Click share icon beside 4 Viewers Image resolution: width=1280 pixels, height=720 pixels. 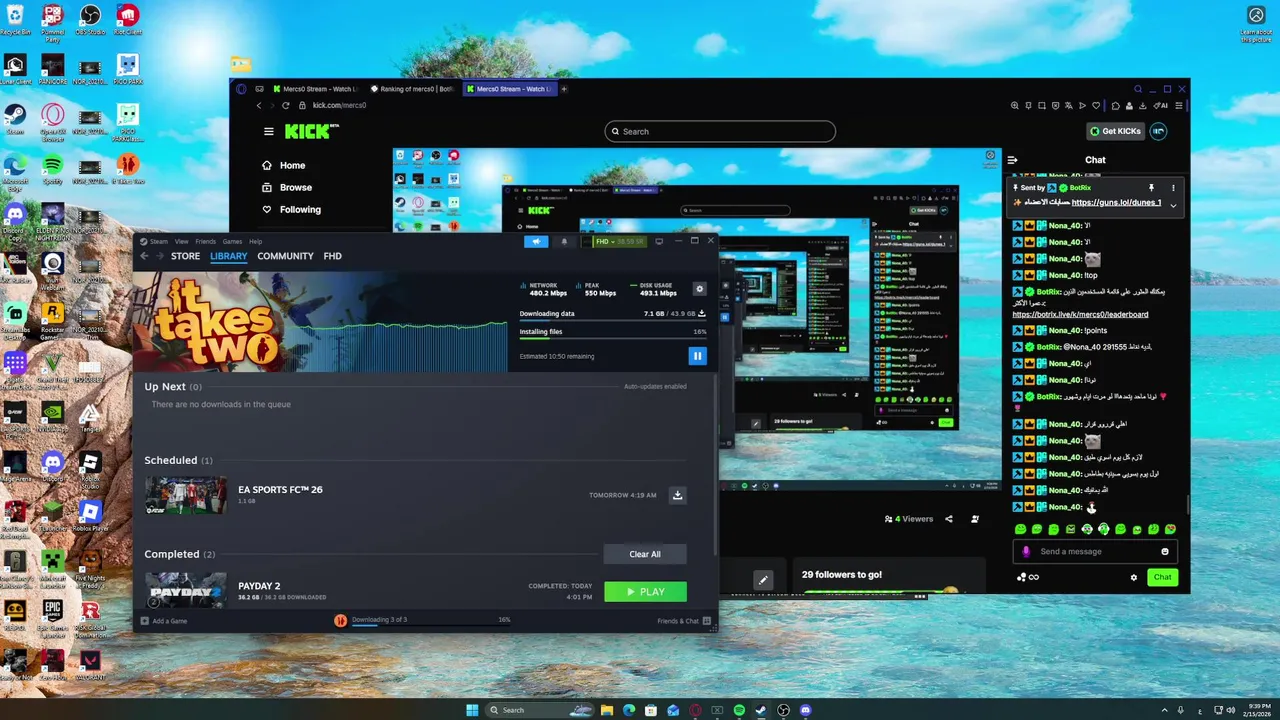[x=948, y=519]
